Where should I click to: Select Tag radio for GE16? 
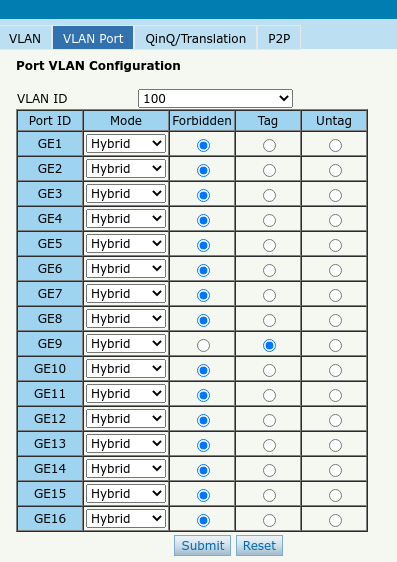pyautogui.click(x=269, y=520)
